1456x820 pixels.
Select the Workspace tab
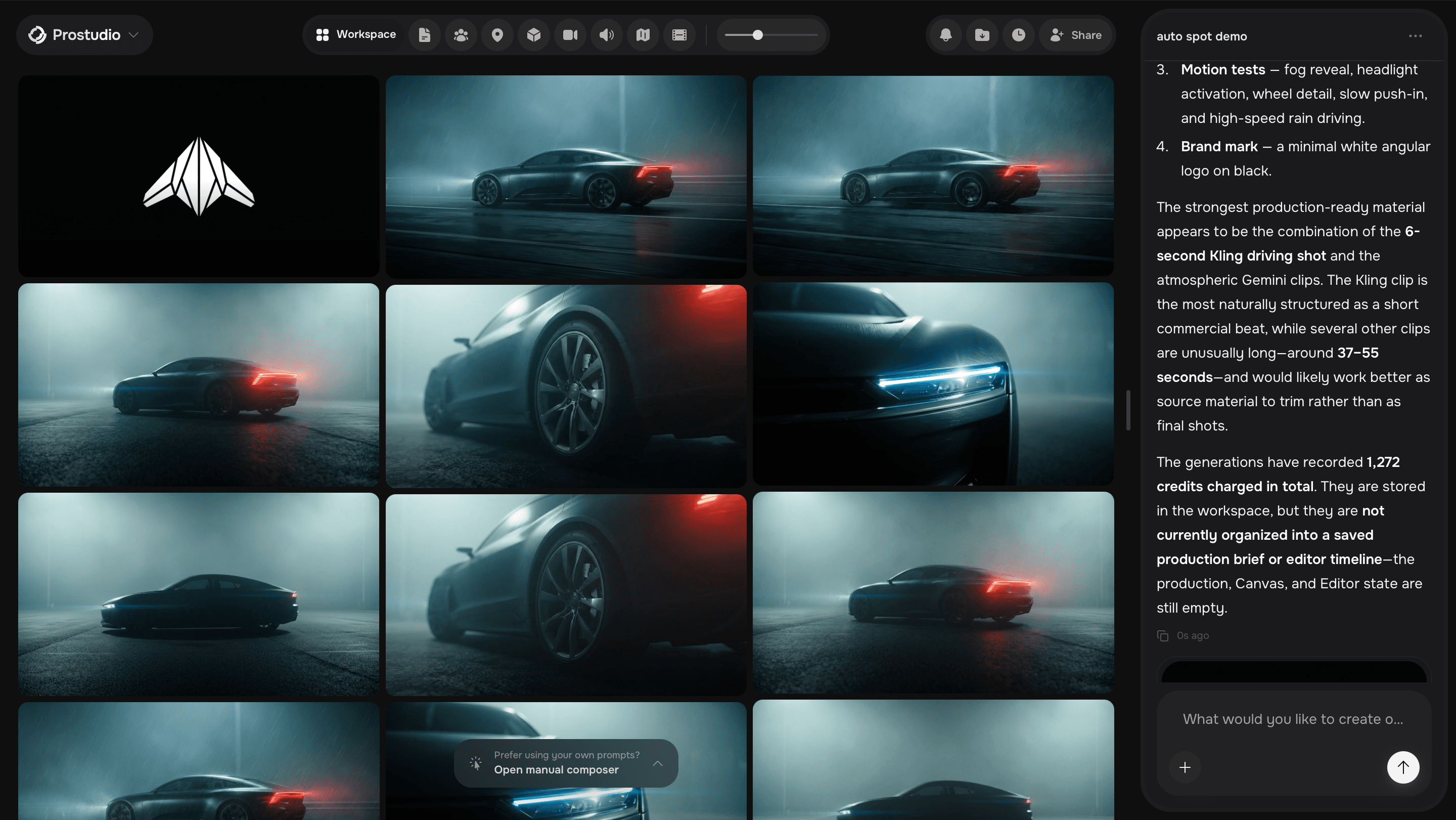[356, 35]
